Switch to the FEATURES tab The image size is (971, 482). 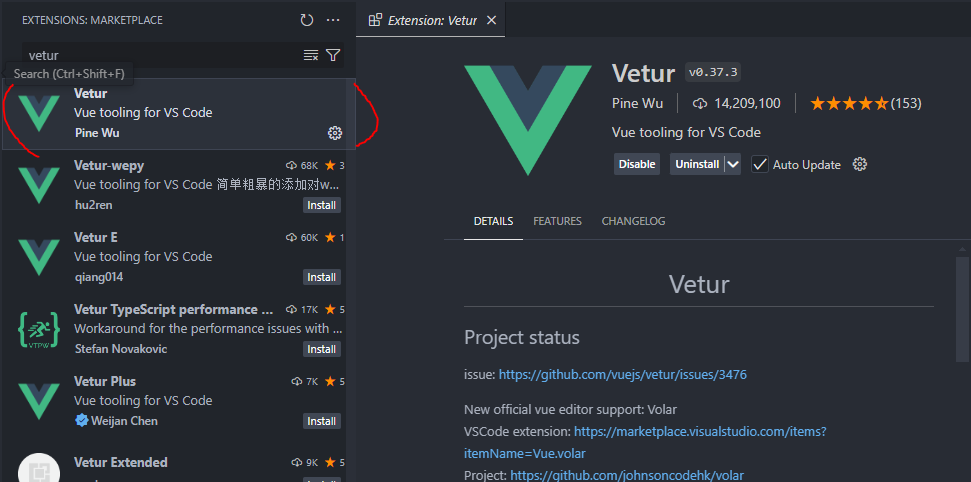point(557,221)
